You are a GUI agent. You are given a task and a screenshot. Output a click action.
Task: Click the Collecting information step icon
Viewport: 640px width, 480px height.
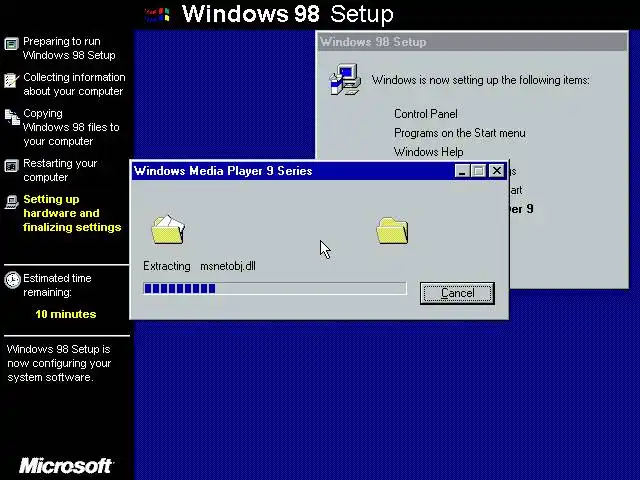[x=11, y=80]
